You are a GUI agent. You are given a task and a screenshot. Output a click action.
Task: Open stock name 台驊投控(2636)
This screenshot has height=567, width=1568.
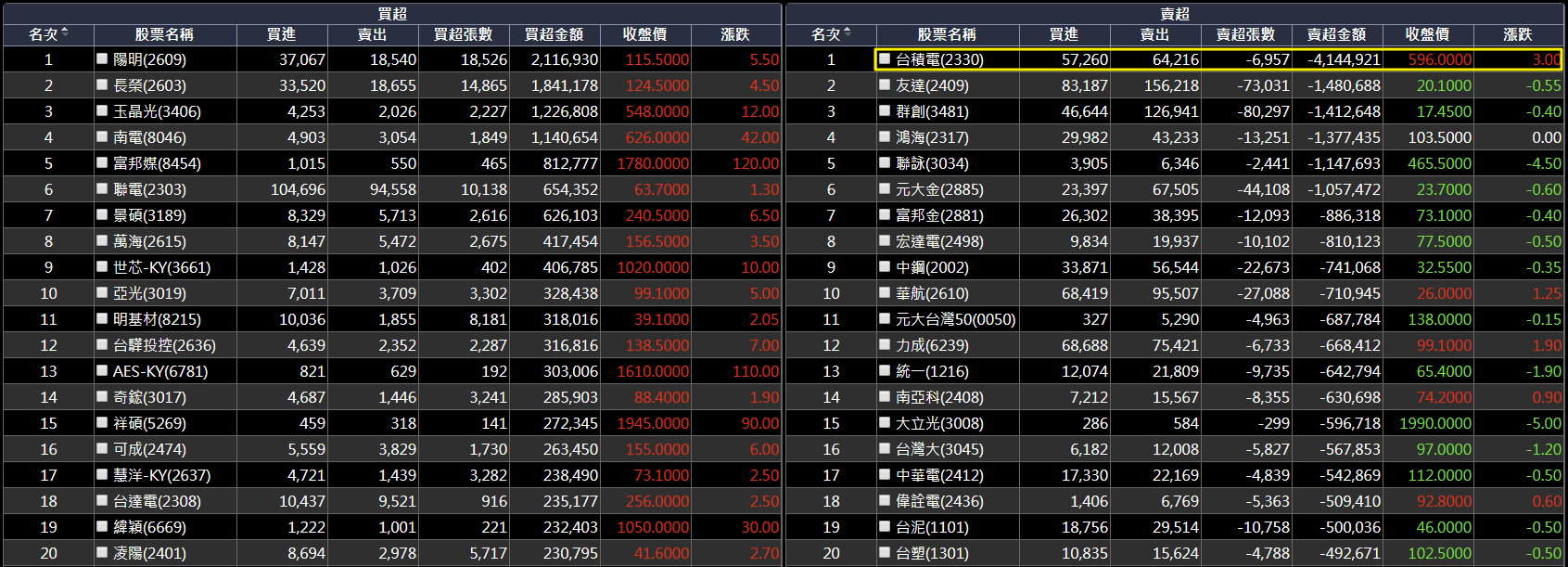(164, 345)
